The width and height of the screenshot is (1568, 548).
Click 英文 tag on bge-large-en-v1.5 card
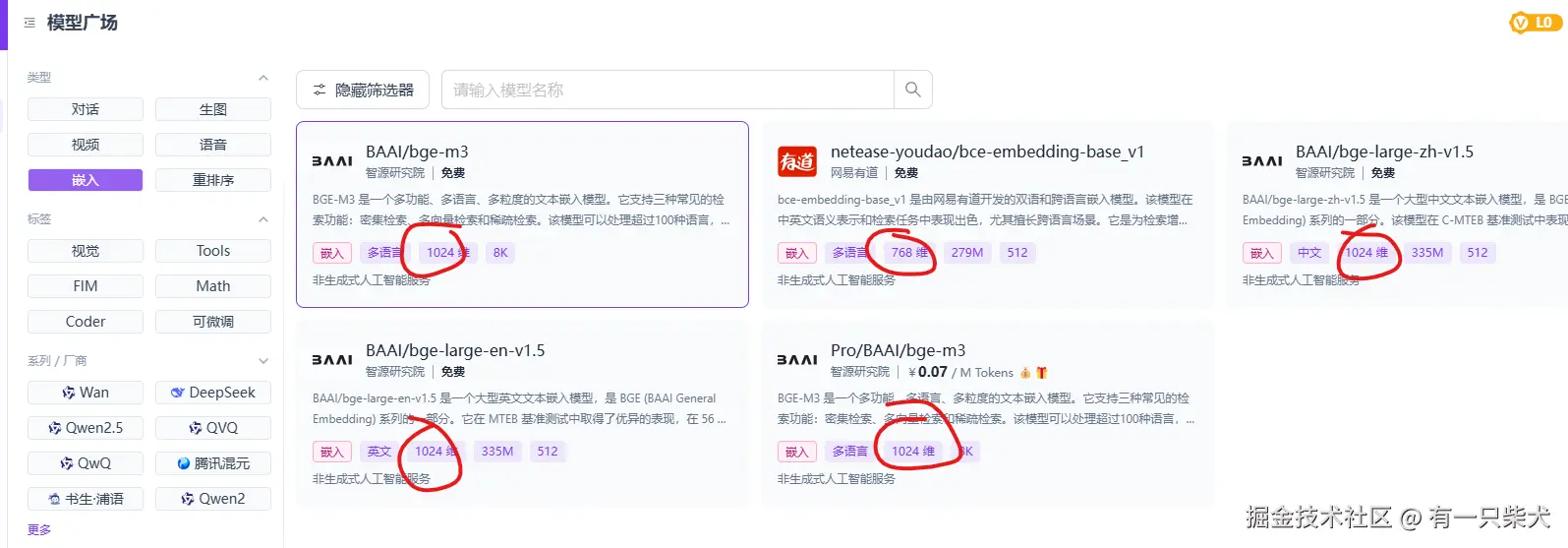(379, 452)
